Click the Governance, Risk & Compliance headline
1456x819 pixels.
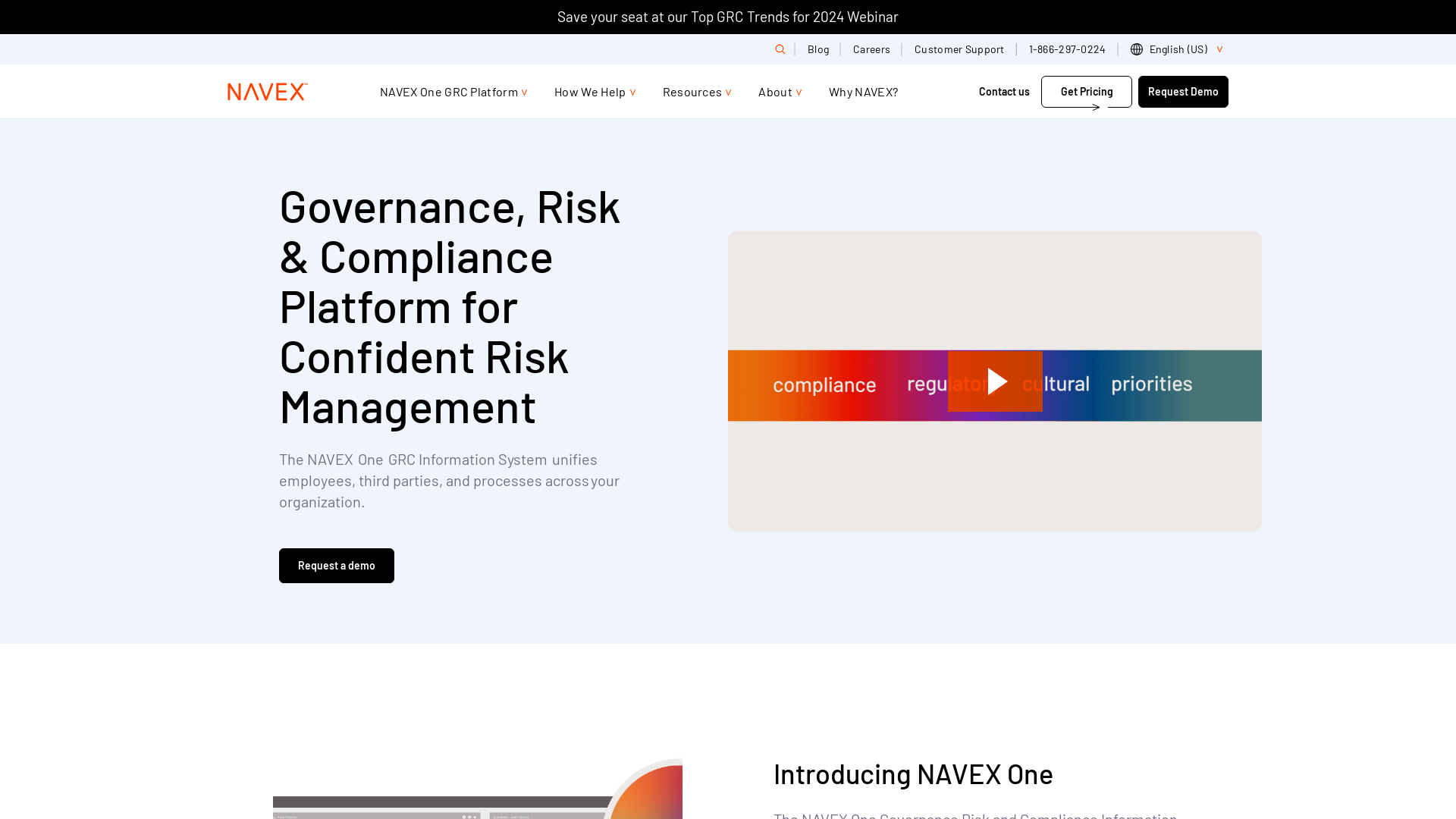point(450,306)
